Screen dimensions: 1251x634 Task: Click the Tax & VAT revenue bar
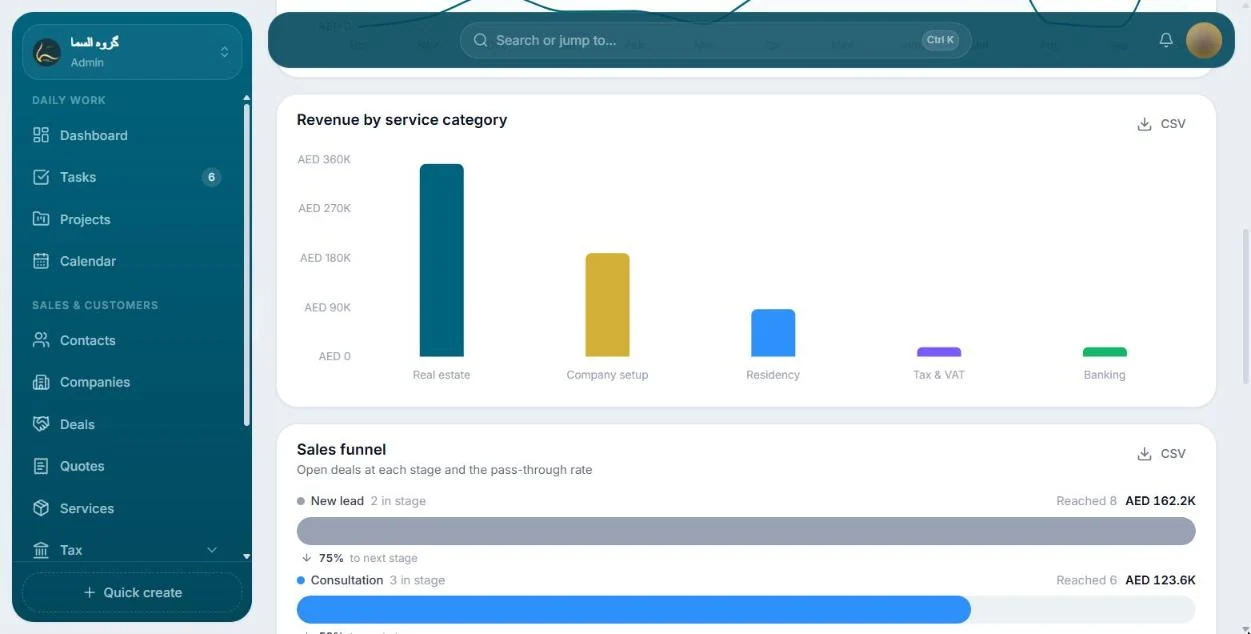939,352
